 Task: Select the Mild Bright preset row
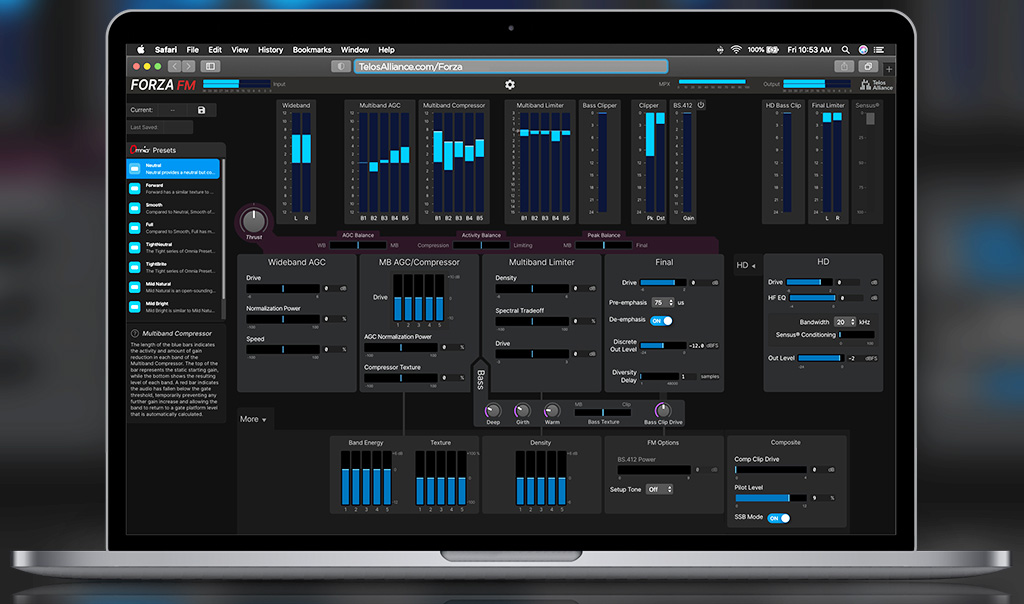point(173,307)
